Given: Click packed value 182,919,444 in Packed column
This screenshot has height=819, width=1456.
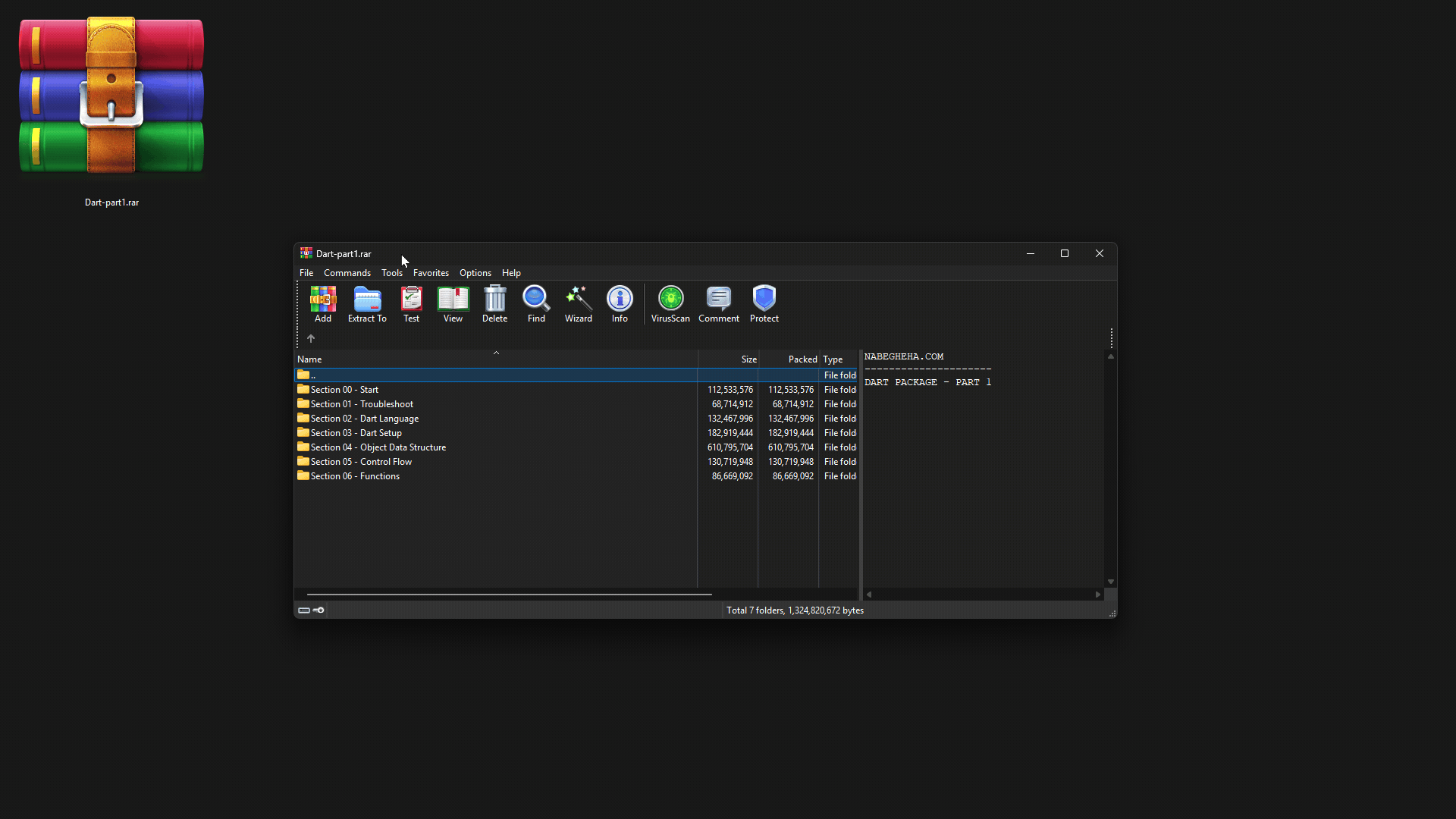Looking at the screenshot, I should pos(791,433).
